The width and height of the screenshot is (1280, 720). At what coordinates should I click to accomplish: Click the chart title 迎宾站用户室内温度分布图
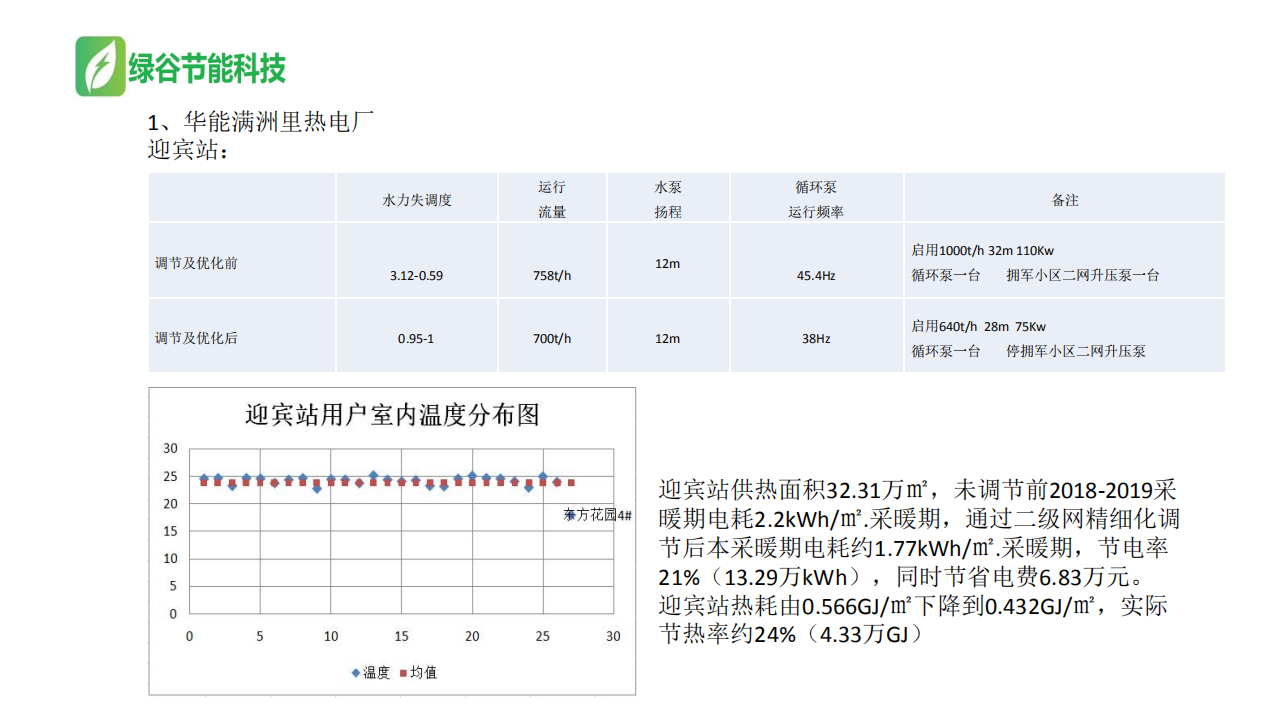[x=392, y=415]
